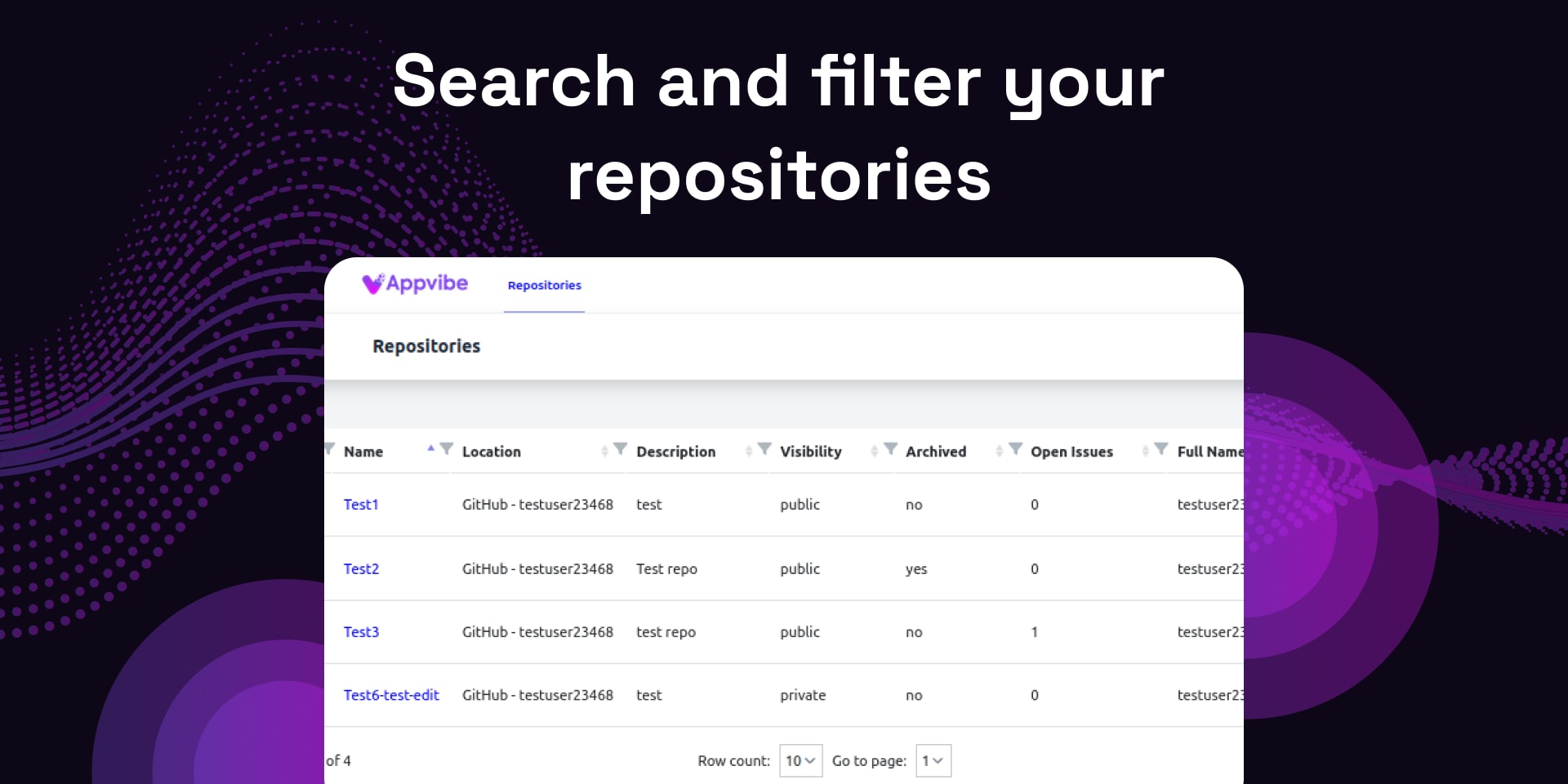
Task: Open the Test1 repository link
Action: 361,505
